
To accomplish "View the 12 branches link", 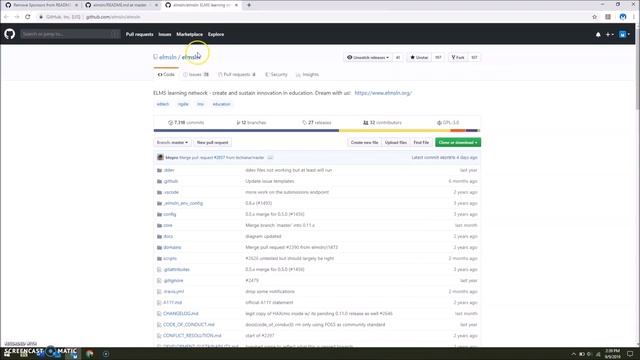I will [251, 122].
